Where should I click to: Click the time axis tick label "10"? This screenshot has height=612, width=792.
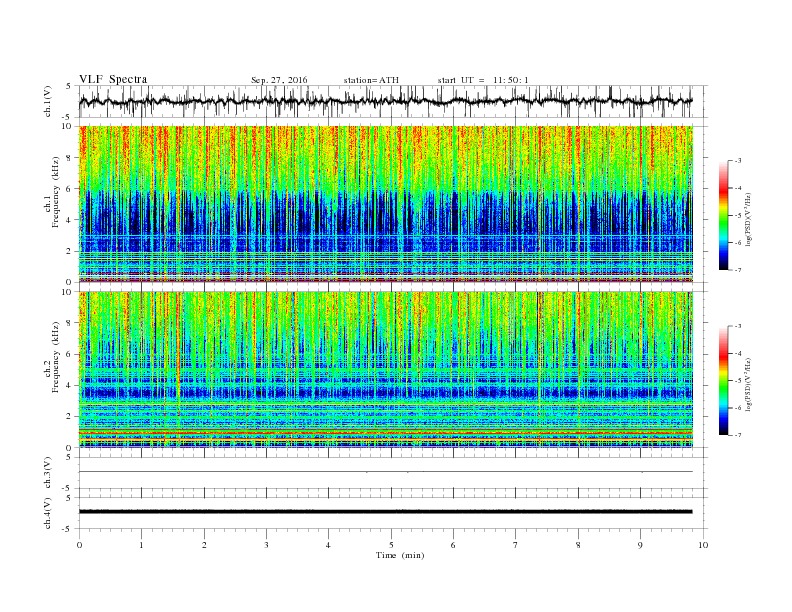point(703,545)
